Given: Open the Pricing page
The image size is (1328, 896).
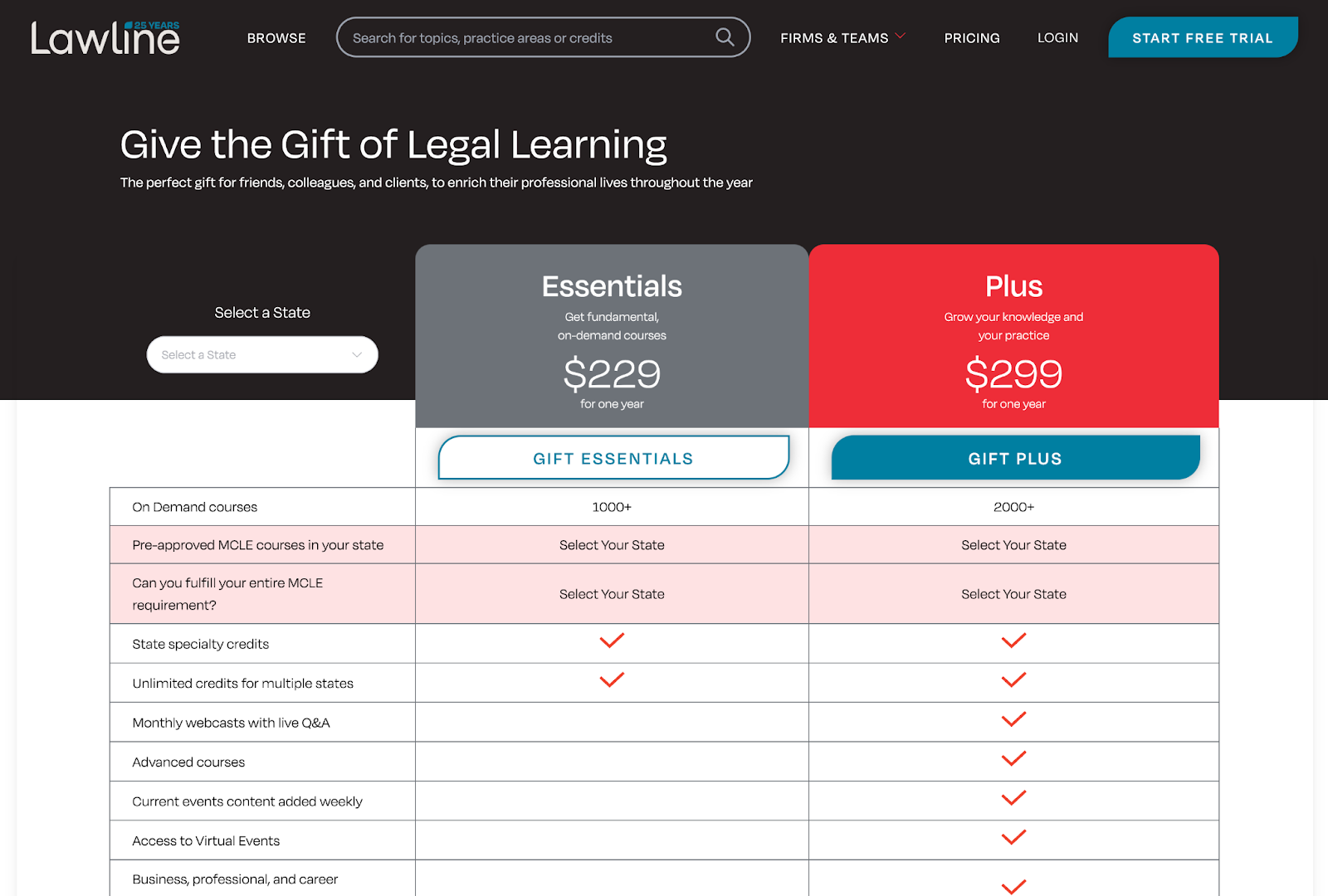Looking at the screenshot, I should [971, 37].
